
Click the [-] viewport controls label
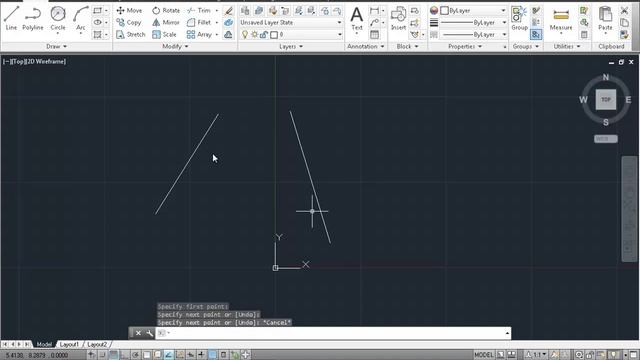coord(7,62)
